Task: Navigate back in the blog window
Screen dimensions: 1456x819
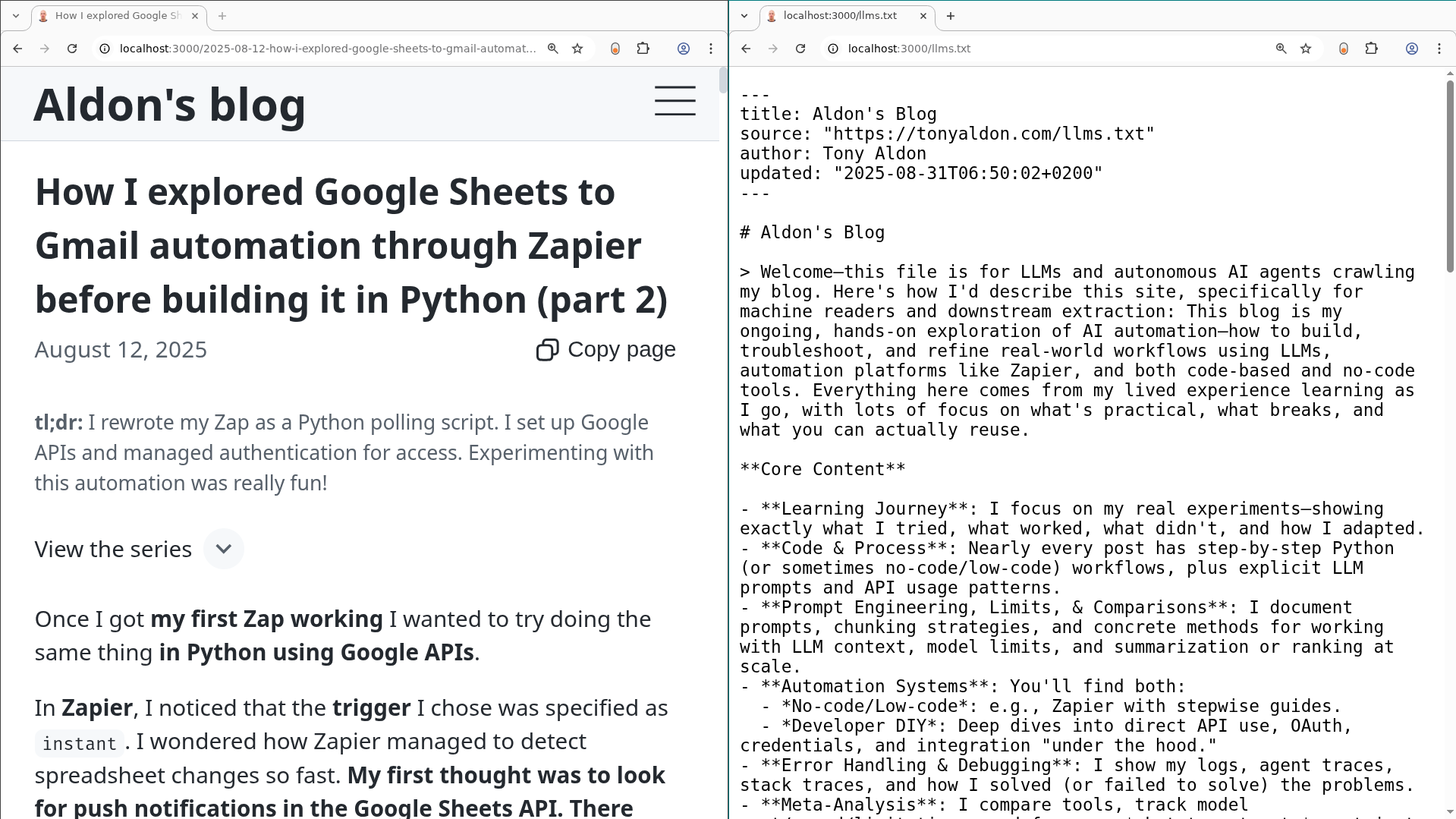Action: click(x=17, y=48)
